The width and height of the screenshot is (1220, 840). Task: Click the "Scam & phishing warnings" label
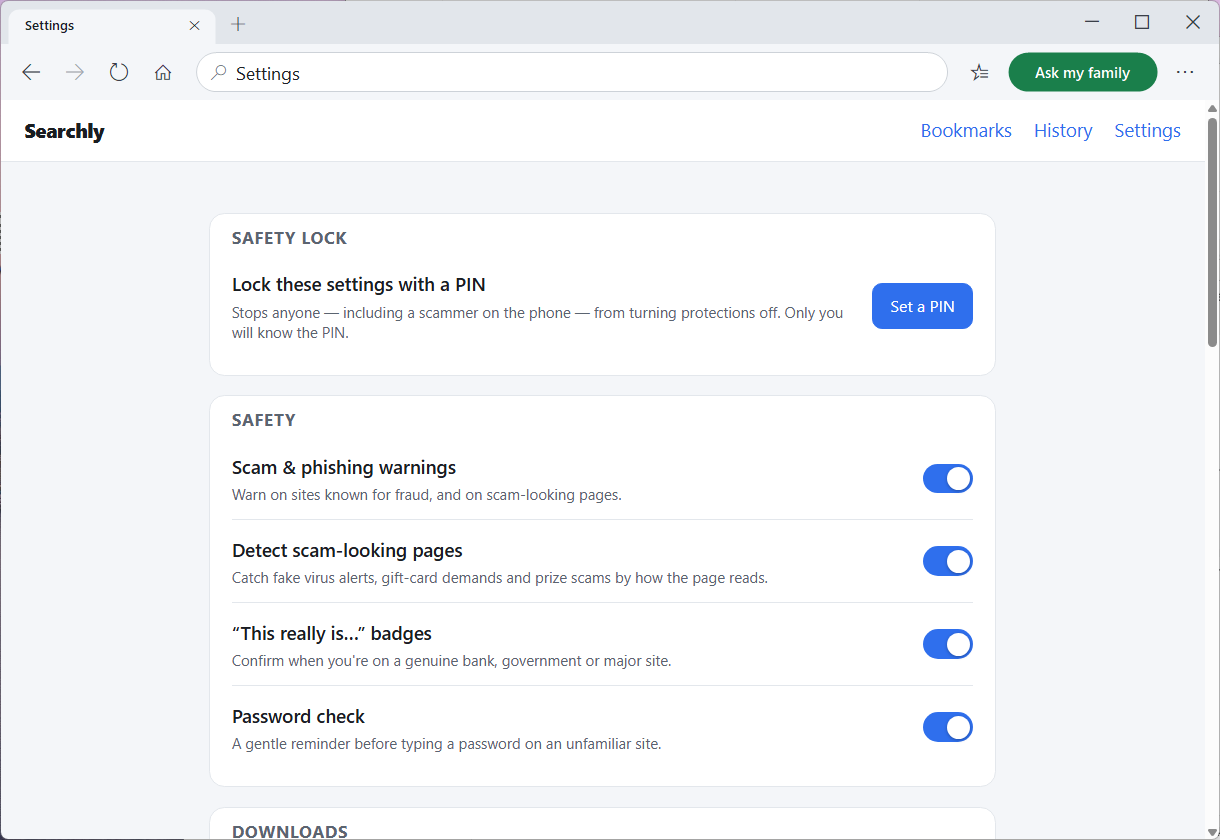[344, 468]
